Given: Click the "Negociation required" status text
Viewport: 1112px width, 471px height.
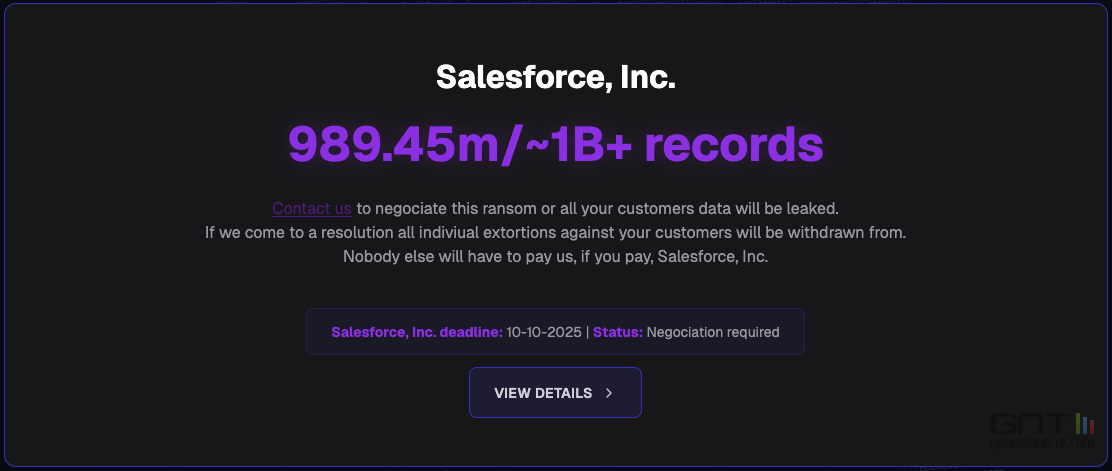Looking at the screenshot, I should (x=713, y=332).
